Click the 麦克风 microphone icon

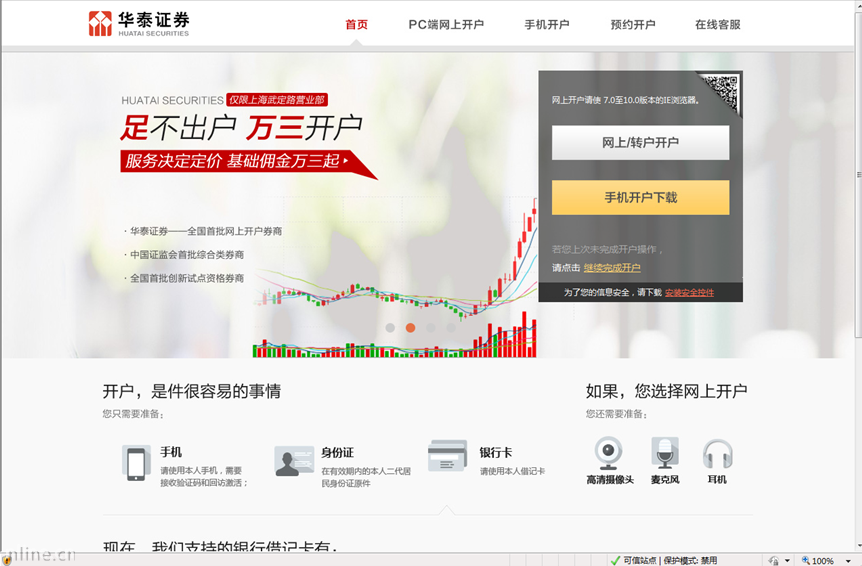coord(665,453)
